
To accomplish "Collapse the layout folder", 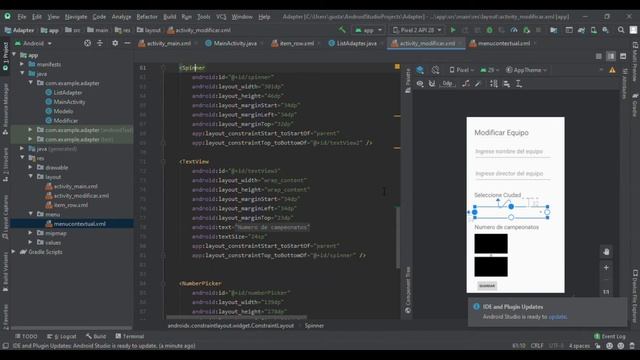I will tap(31, 177).
